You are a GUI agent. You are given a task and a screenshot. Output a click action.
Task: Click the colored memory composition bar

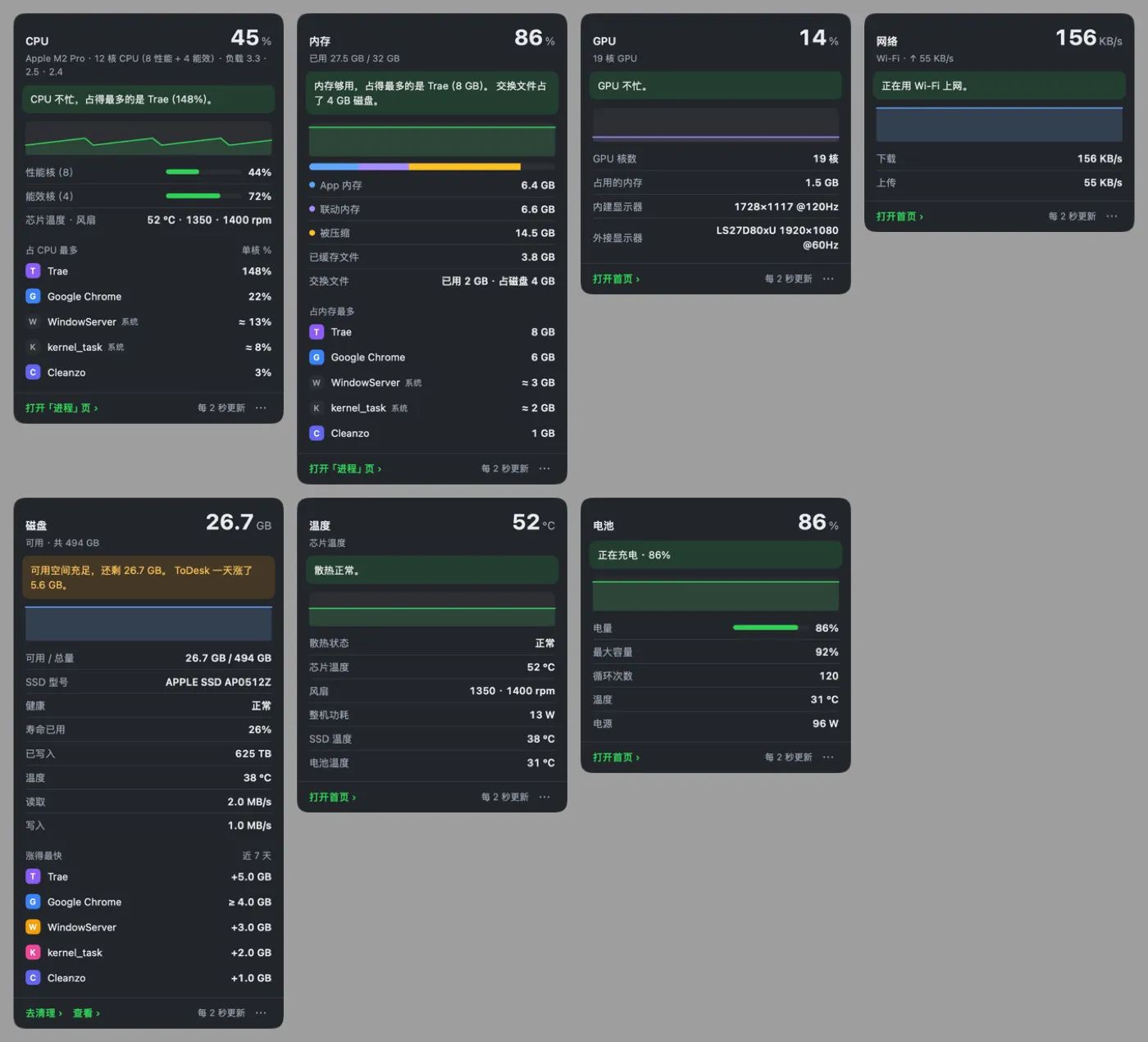pos(432,166)
